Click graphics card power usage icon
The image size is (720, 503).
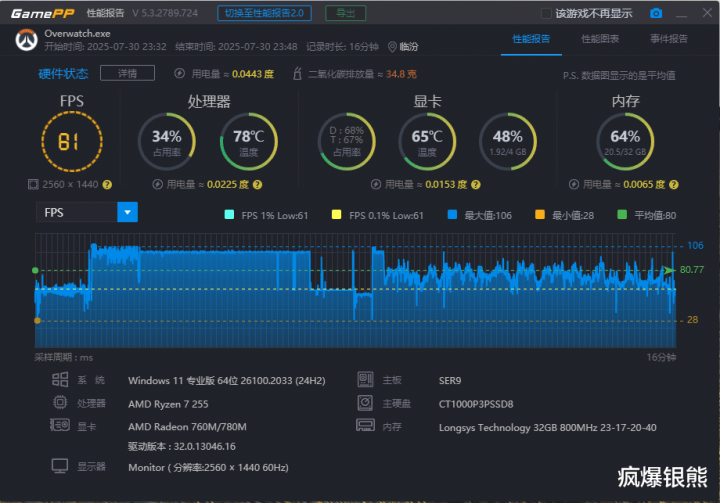point(376,185)
